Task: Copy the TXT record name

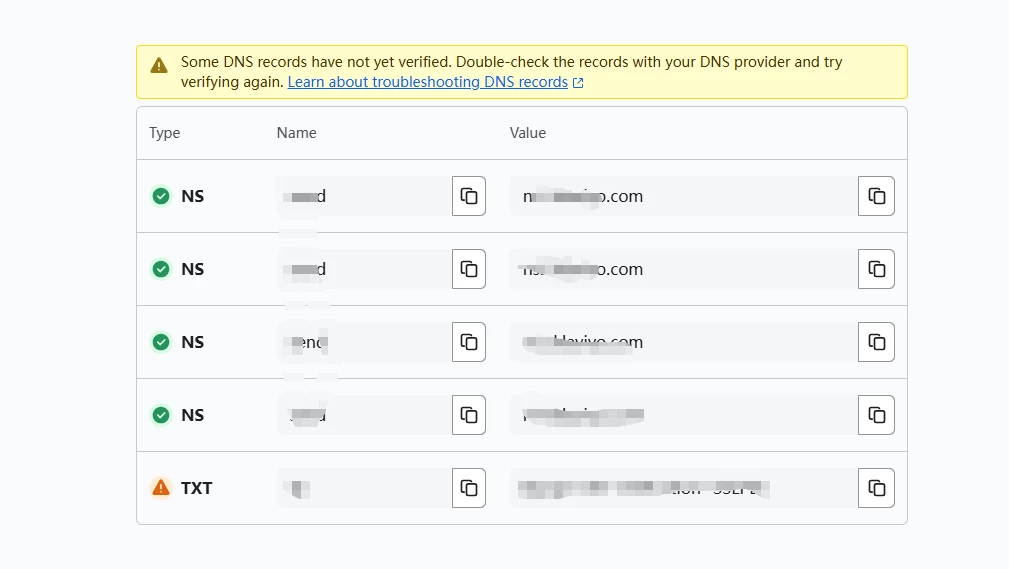Action: (x=468, y=488)
